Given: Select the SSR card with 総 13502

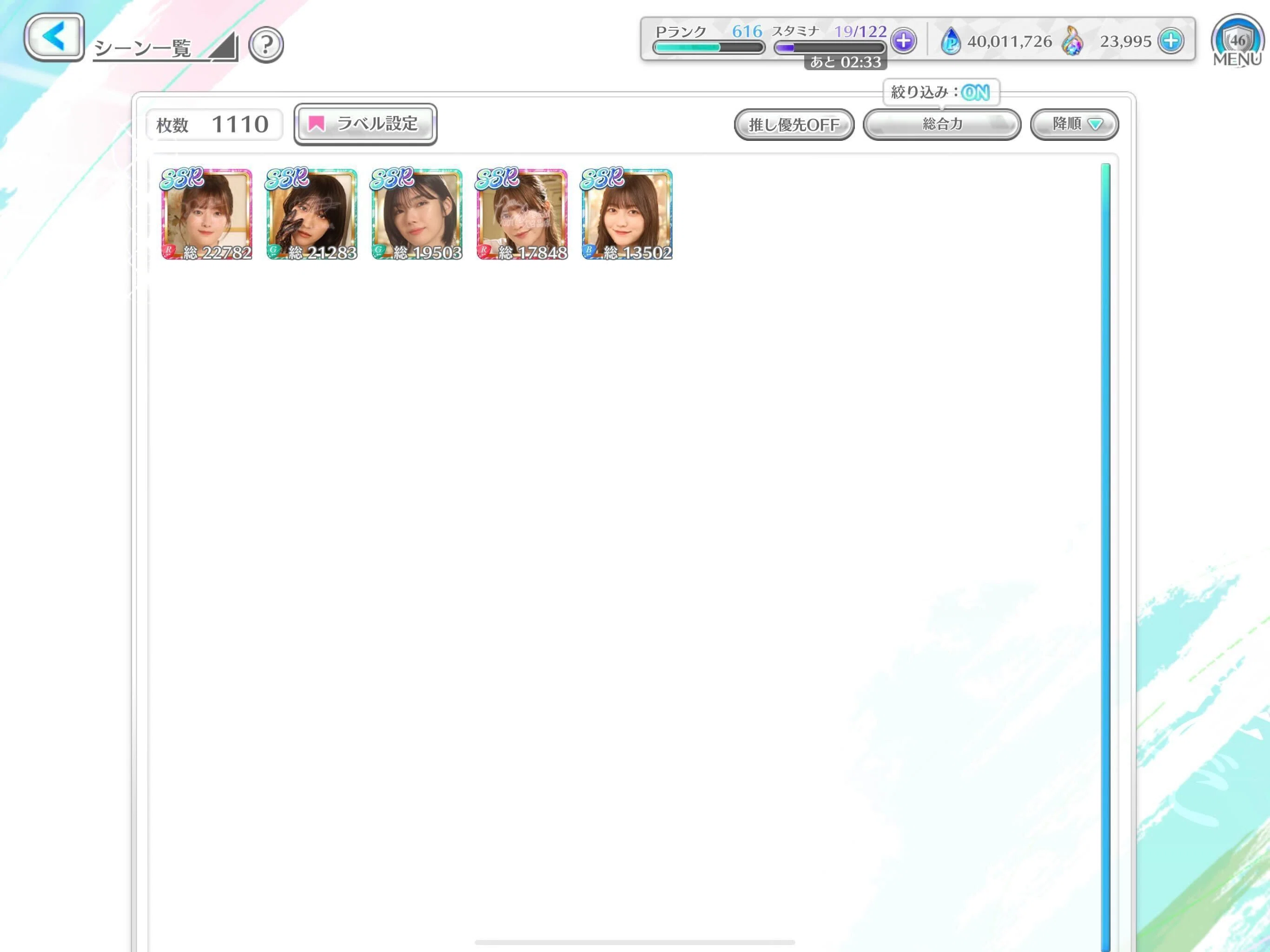Looking at the screenshot, I should pyautogui.click(x=627, y=214).
